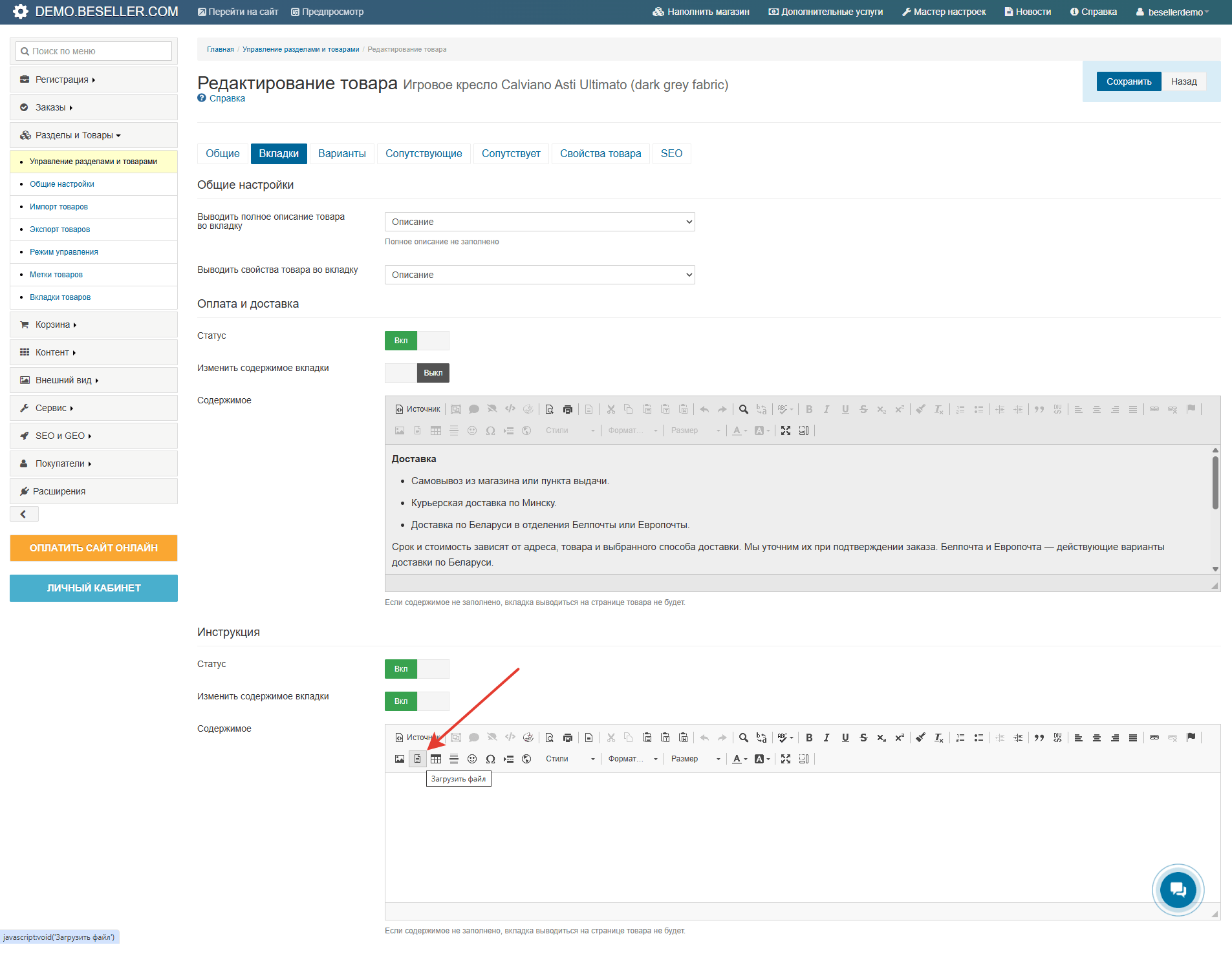Print from the Инструкция editor toolbar
The width and height of the screenshot is (1232, 956).
(568, 738)
